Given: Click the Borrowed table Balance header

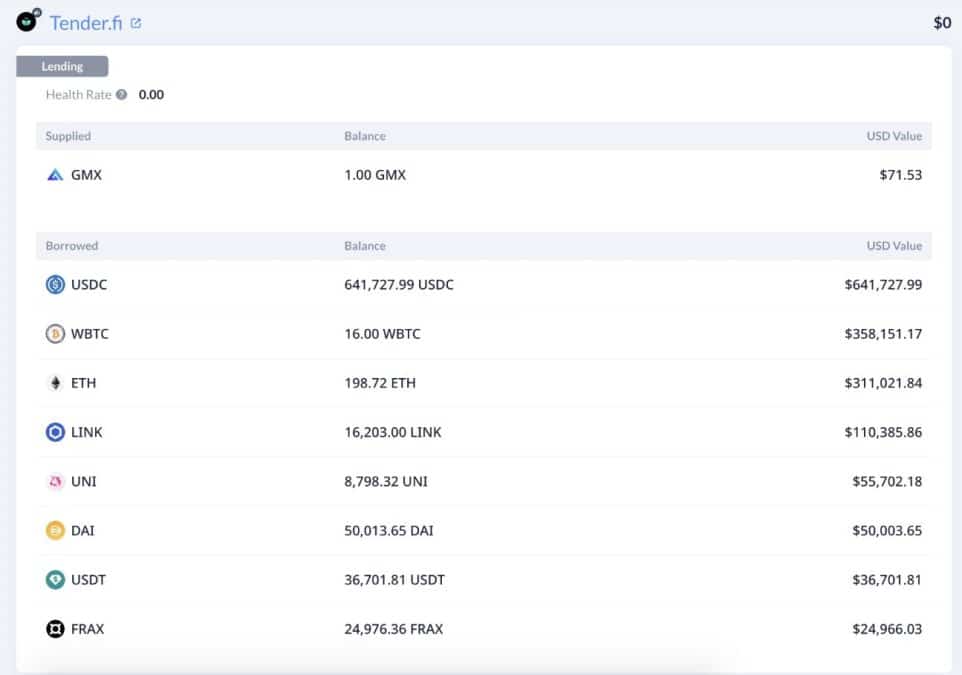Looking at the screenshot, I should (365, 246).
